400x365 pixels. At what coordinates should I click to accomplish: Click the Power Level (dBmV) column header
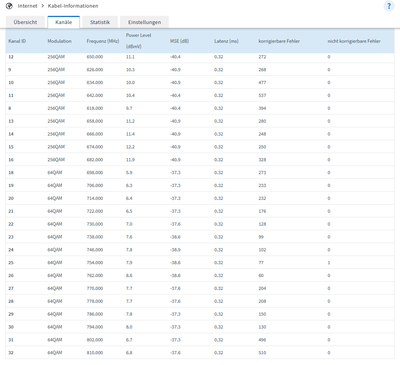click(139, 41)
